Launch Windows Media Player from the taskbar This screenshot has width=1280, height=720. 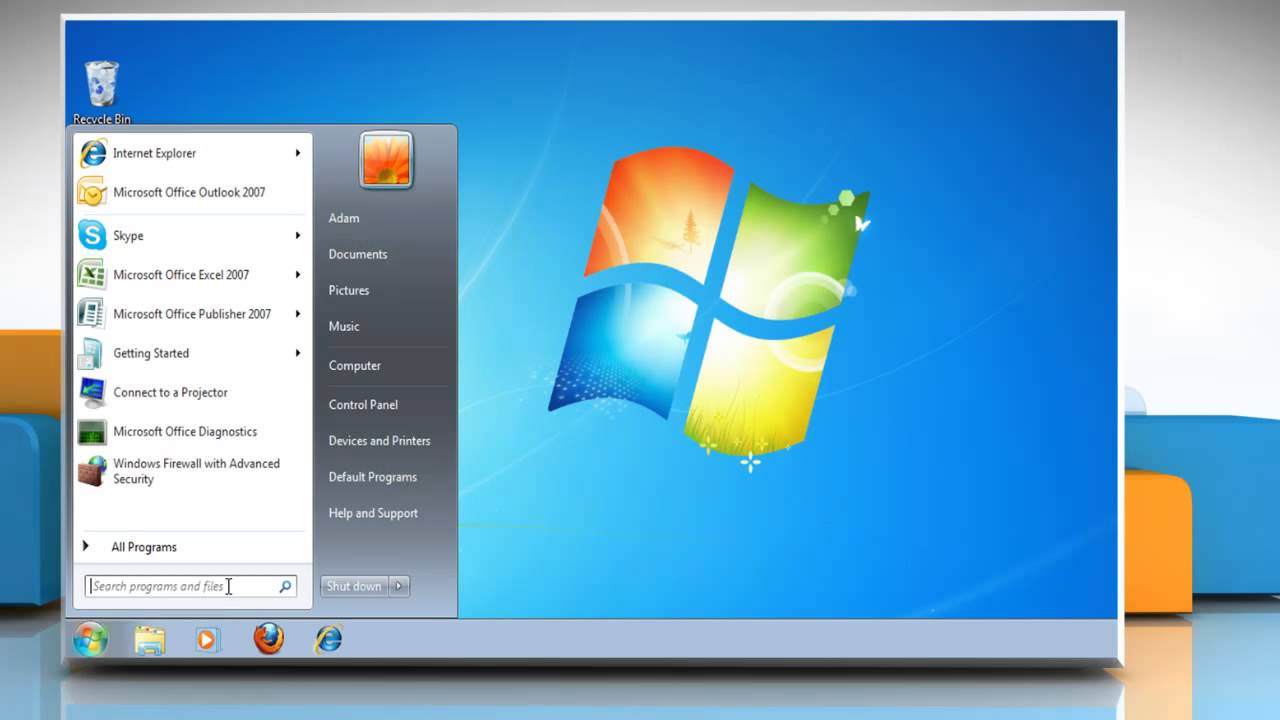[x=207, y=639]
